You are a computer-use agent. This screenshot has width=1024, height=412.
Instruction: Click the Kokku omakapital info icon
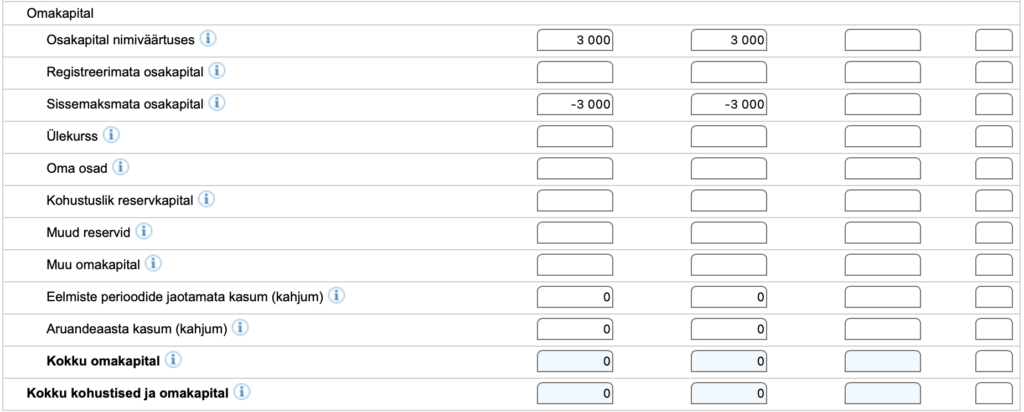(x=174, y=360)
